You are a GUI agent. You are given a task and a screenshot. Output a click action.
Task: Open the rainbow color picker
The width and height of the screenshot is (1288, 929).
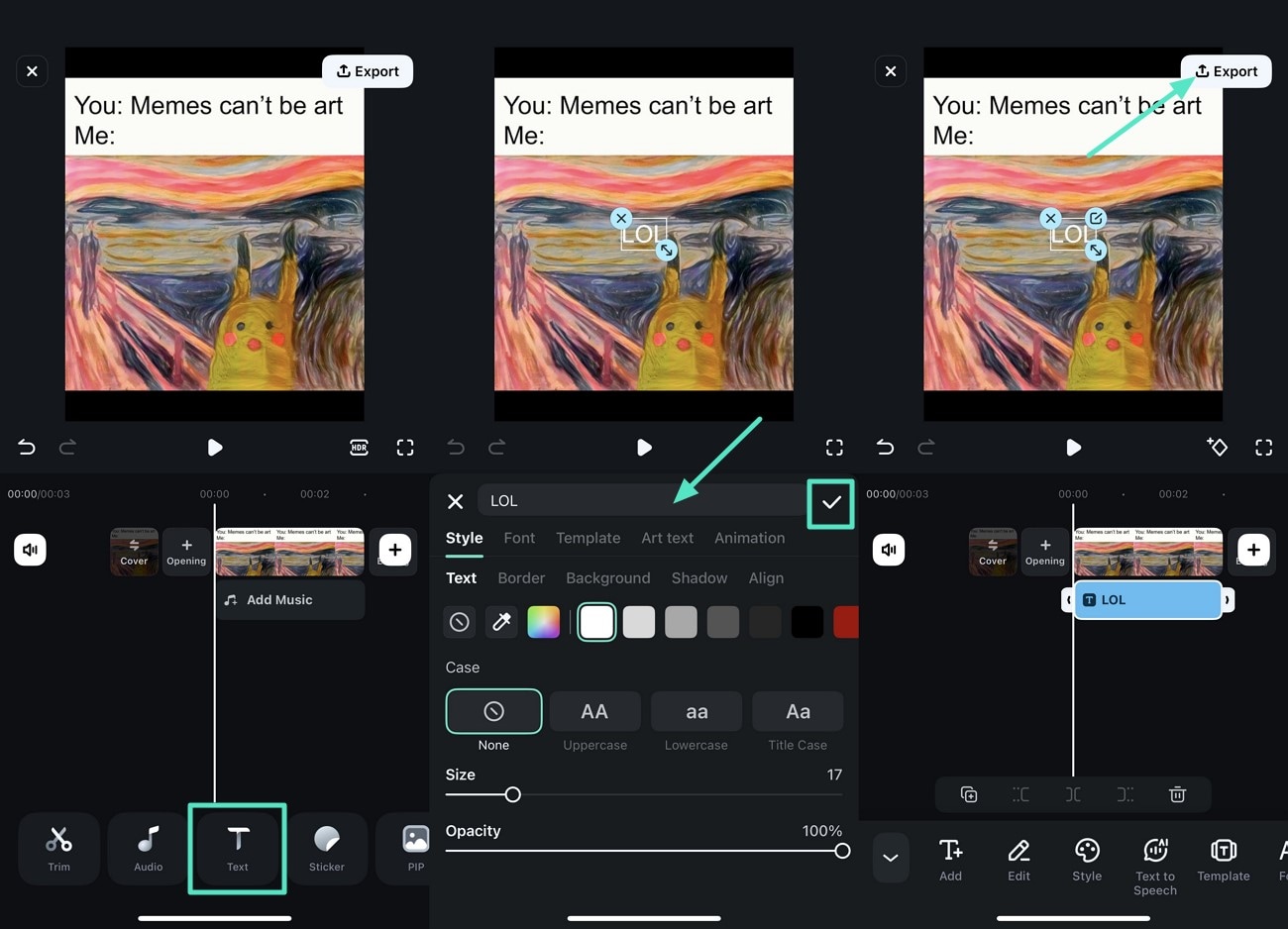click(544, 622)
